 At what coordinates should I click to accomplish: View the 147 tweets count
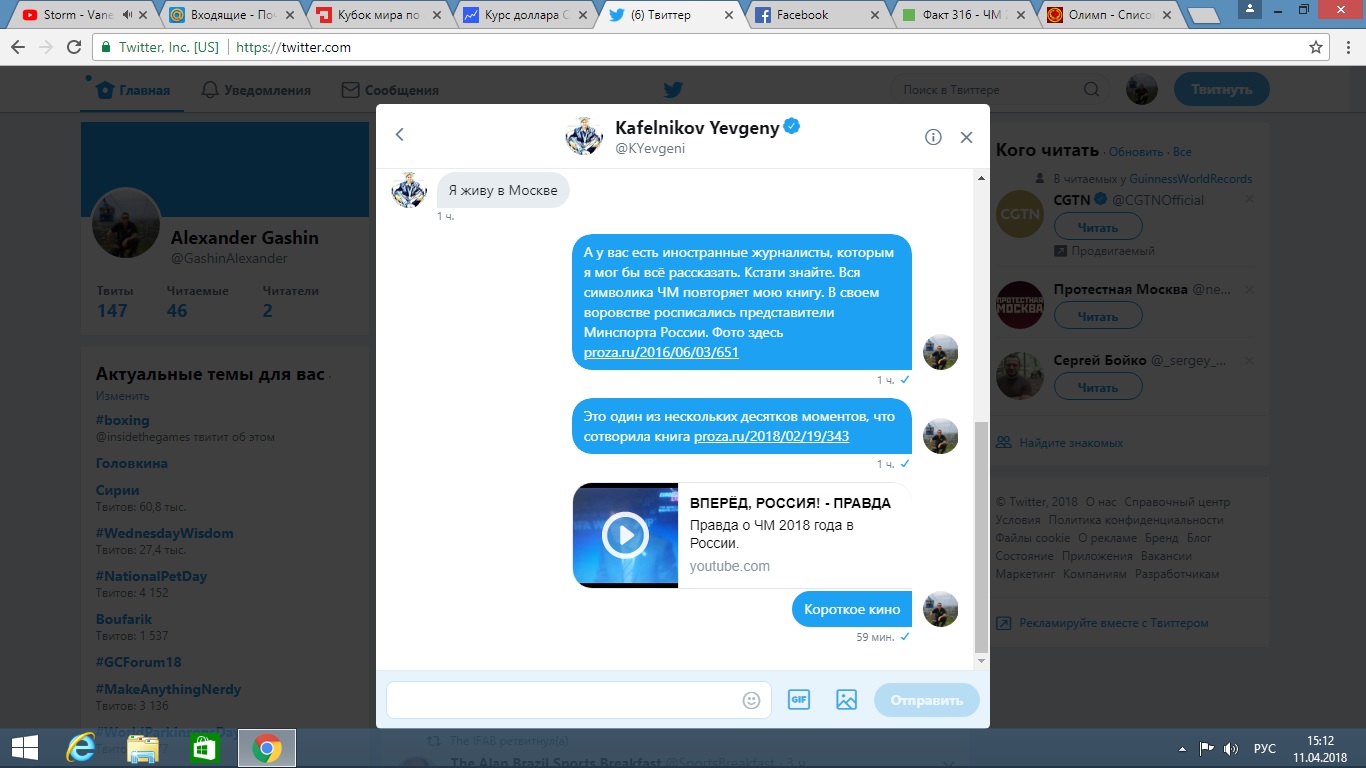click(112, 310)
